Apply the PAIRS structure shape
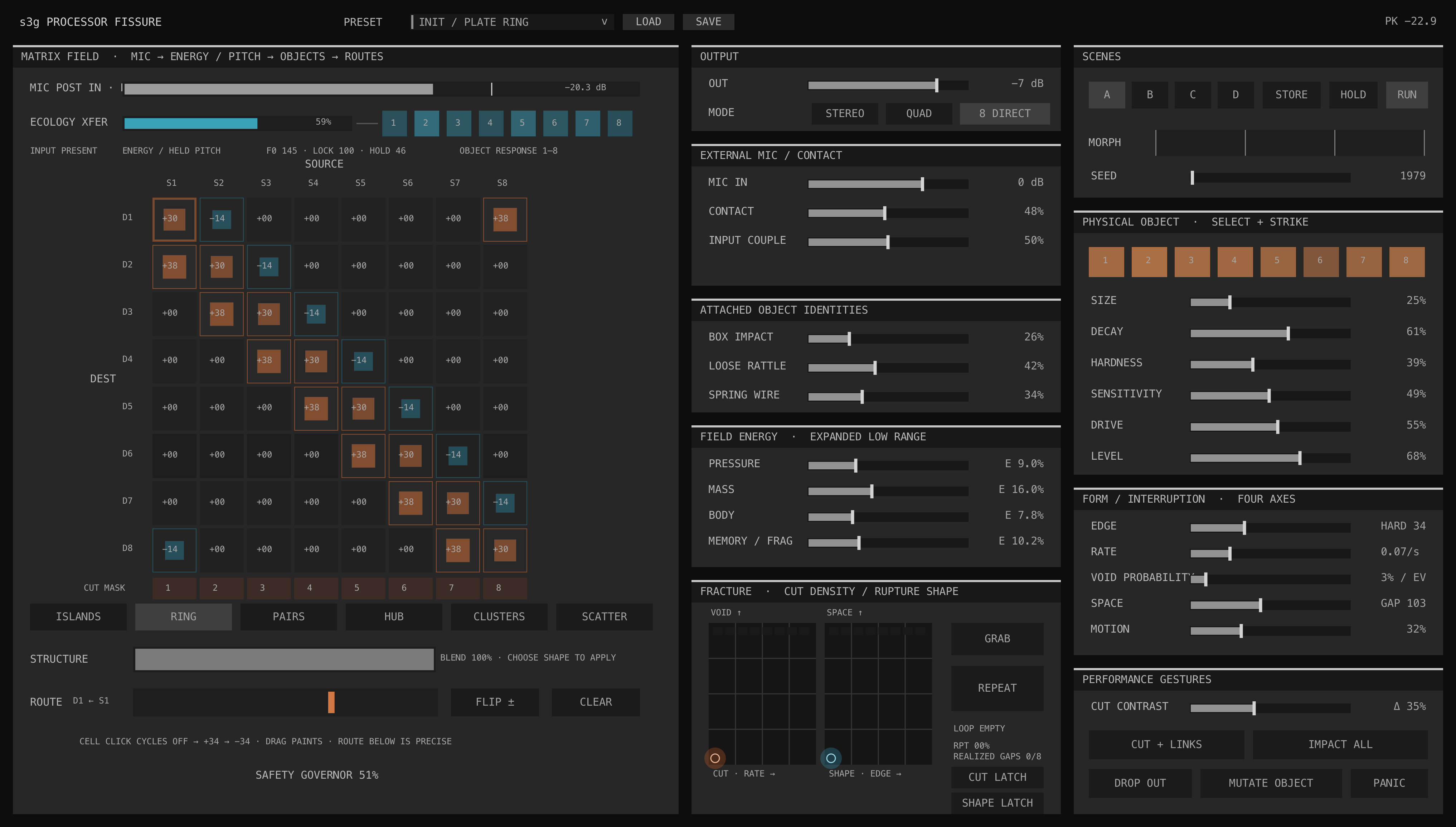This screenshot has height=827, width=1456. (x=288, y=617)
